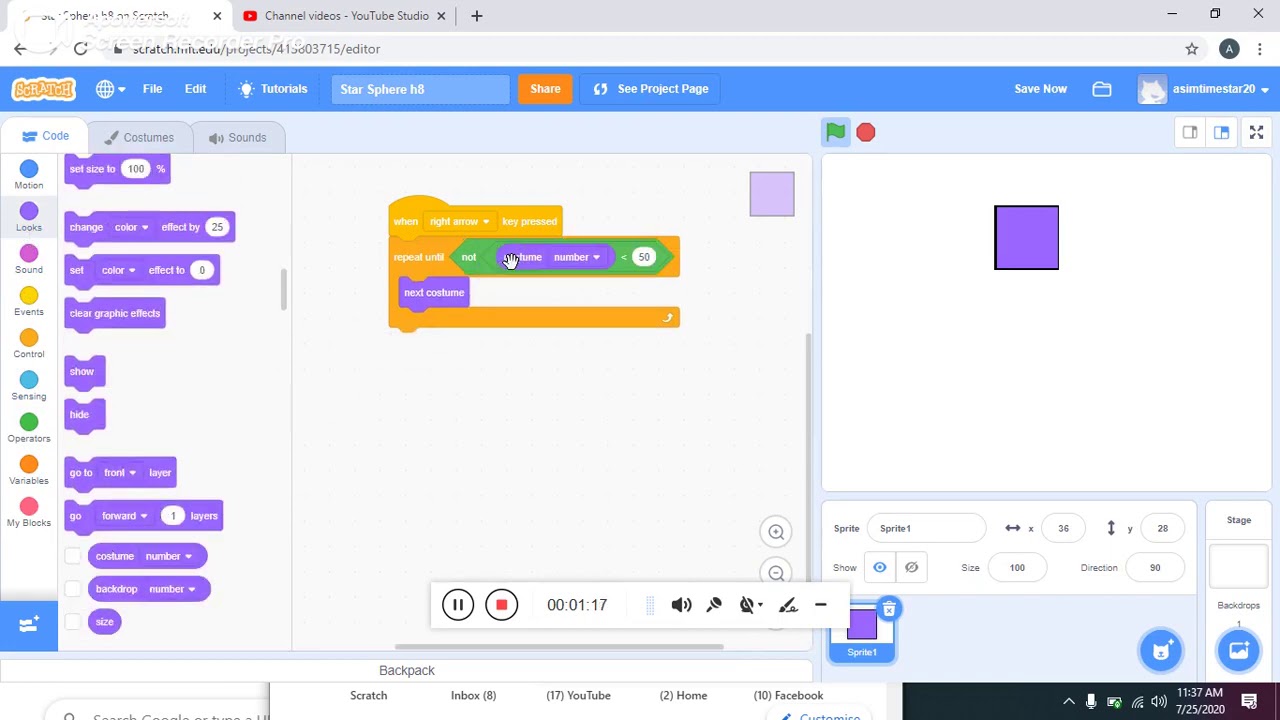Screen dimensions: 1280x720
Task: Open the color effect dropdown in change block
Action: coord(131,227)
